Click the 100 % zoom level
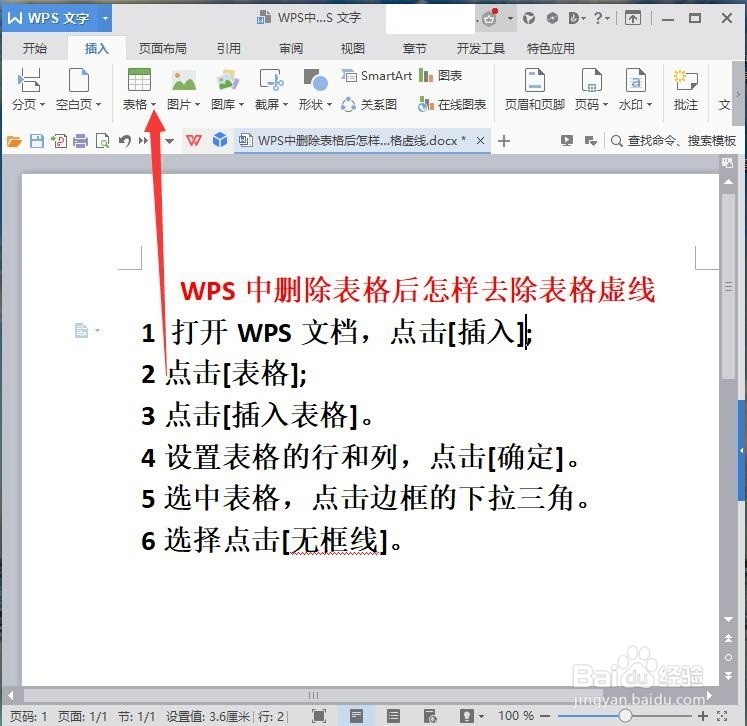The width and height of the screenshot is (747, 726). point(515,716)
